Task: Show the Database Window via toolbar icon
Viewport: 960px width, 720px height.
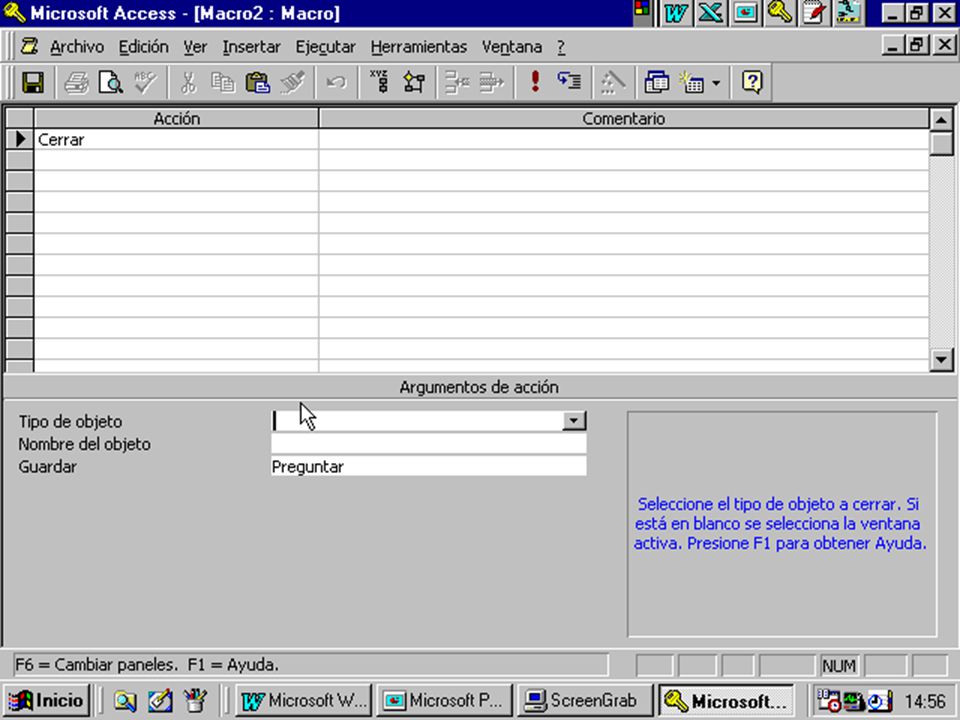Action: [656, 82]
